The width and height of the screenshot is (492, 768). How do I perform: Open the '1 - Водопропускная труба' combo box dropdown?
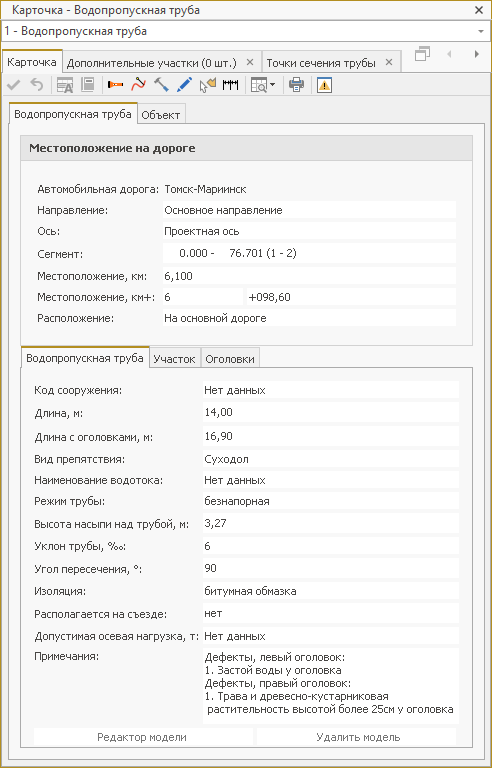480,31
